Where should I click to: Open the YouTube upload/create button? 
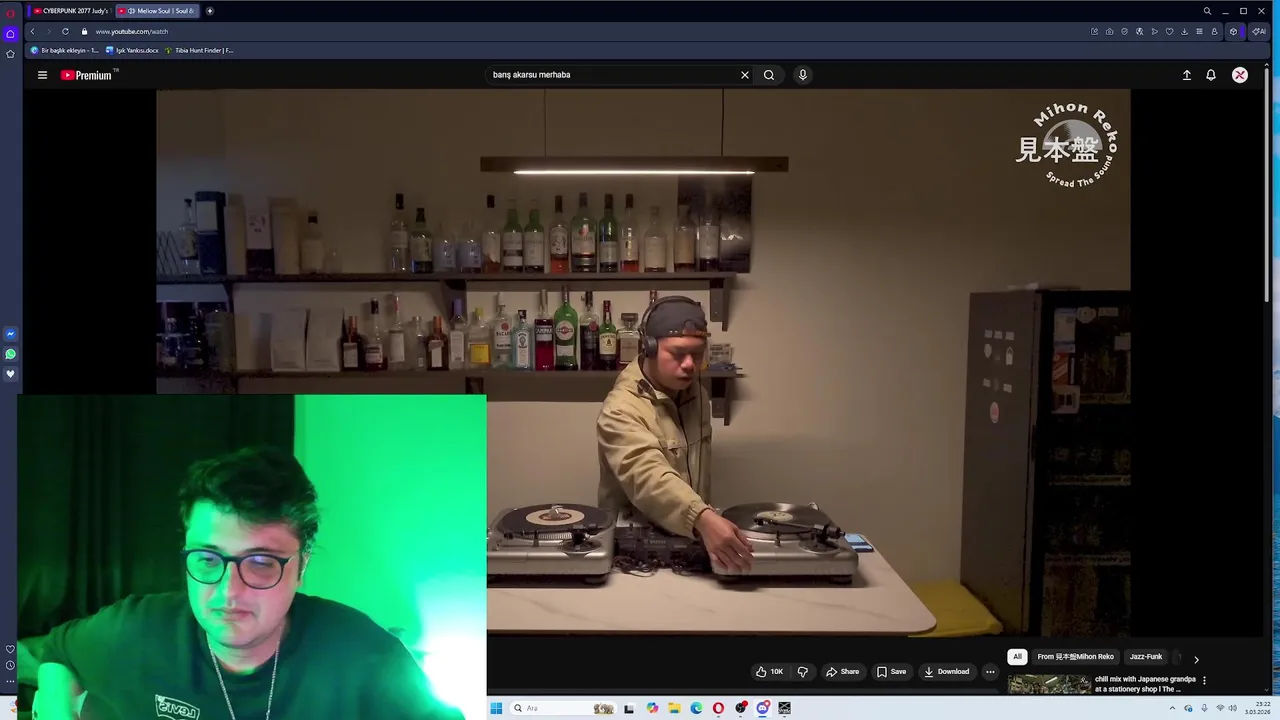point(1187,75)
